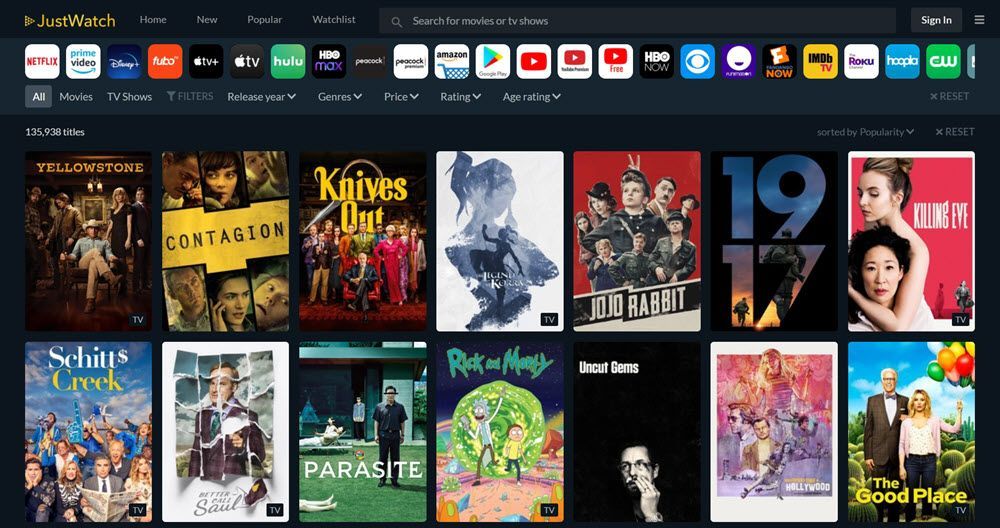Click RESET next to Age rating
The width and height of the screenshot is (1000, 528).
(950, 96)
